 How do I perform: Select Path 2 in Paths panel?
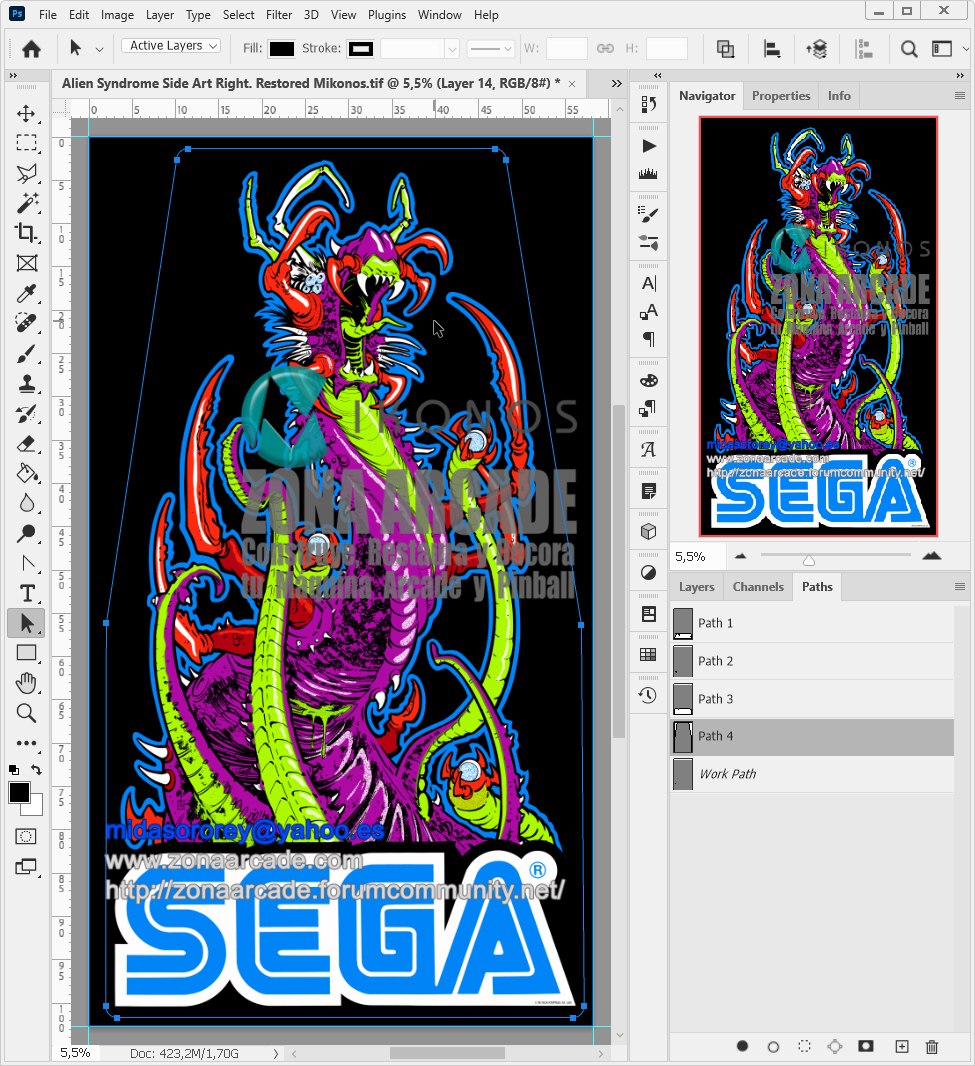pyautogui.click(x=715, y=661)
